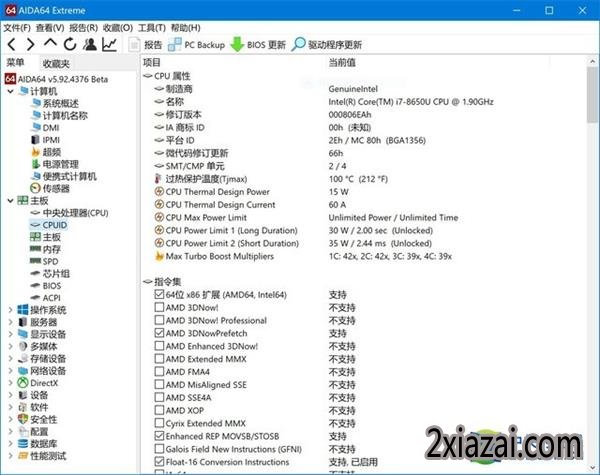Toggle AMD Extended MMX checkbox
The image size is (600, 475).
pyautogui.click(x=159, y=359)
